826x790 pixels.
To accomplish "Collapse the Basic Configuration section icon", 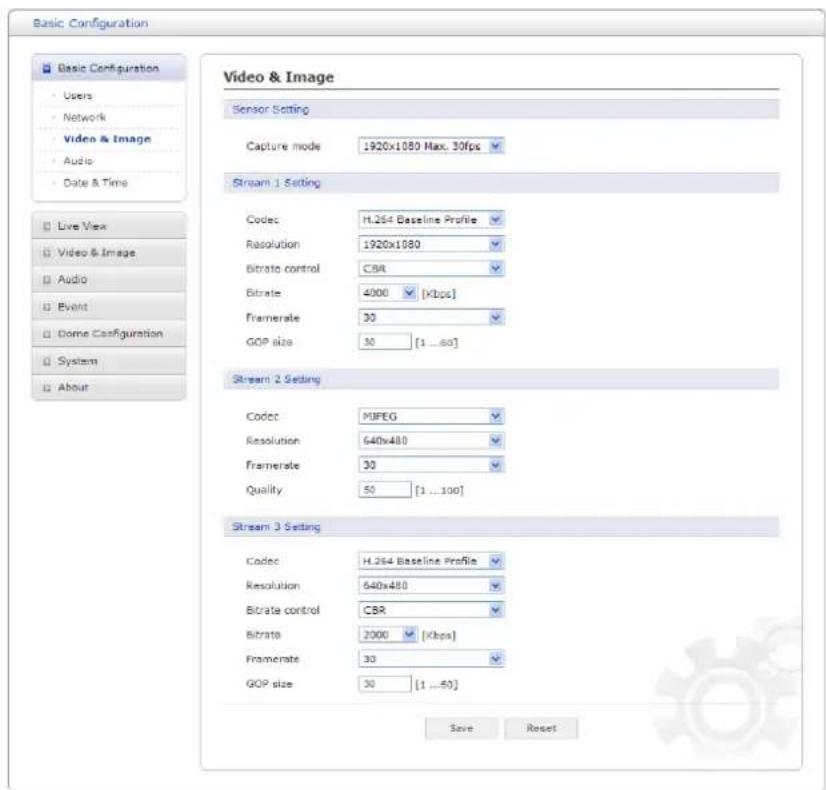I will point(47,68).
